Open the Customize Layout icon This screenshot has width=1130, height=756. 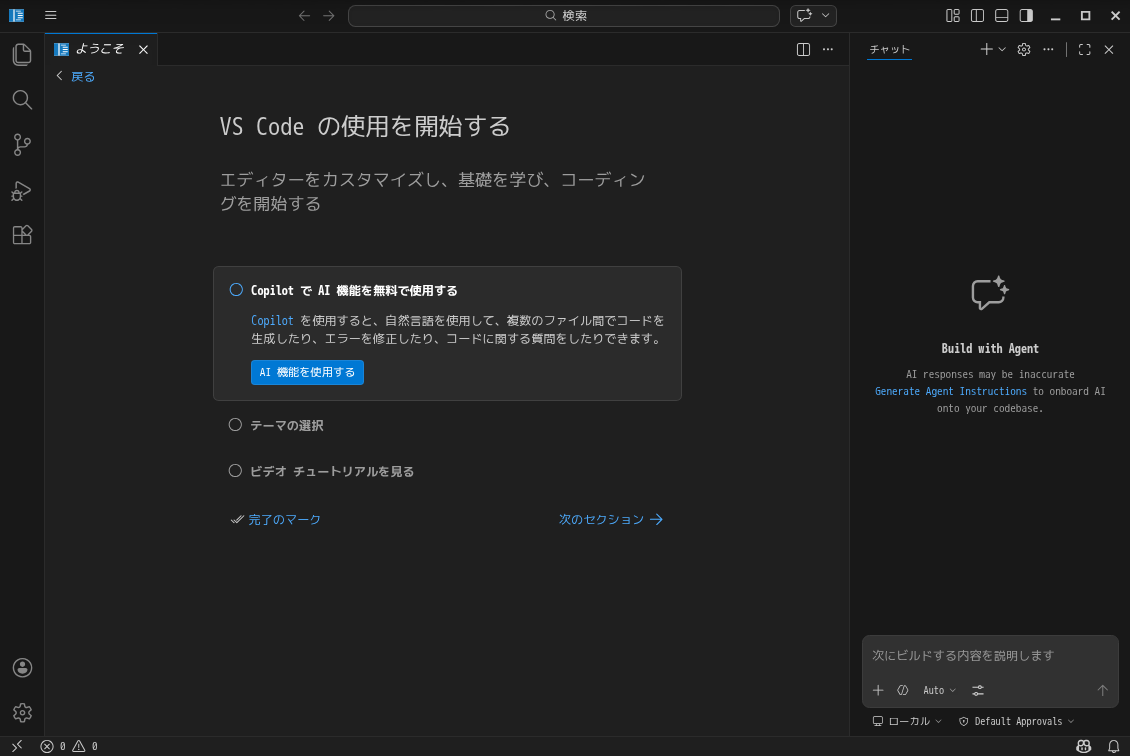[x=953, y=15]
